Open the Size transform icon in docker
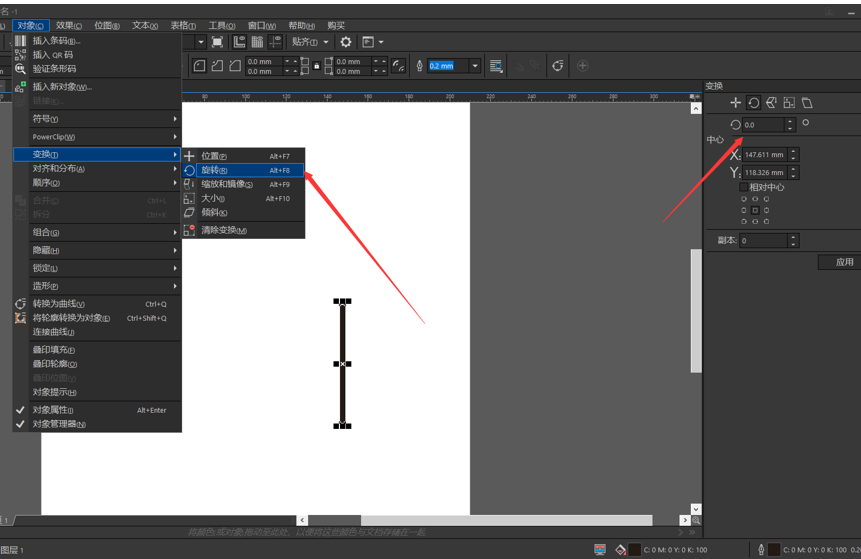Viewport: 861px width, 559px height. (789, 103)
